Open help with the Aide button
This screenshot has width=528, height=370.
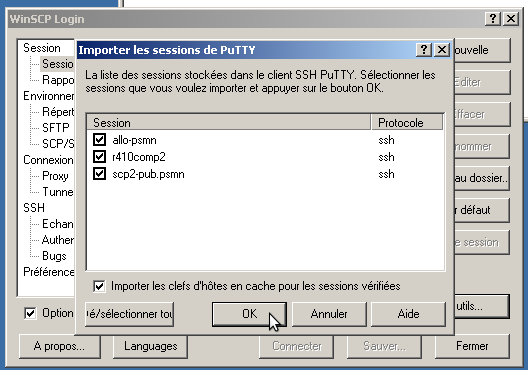click(408, 314)
